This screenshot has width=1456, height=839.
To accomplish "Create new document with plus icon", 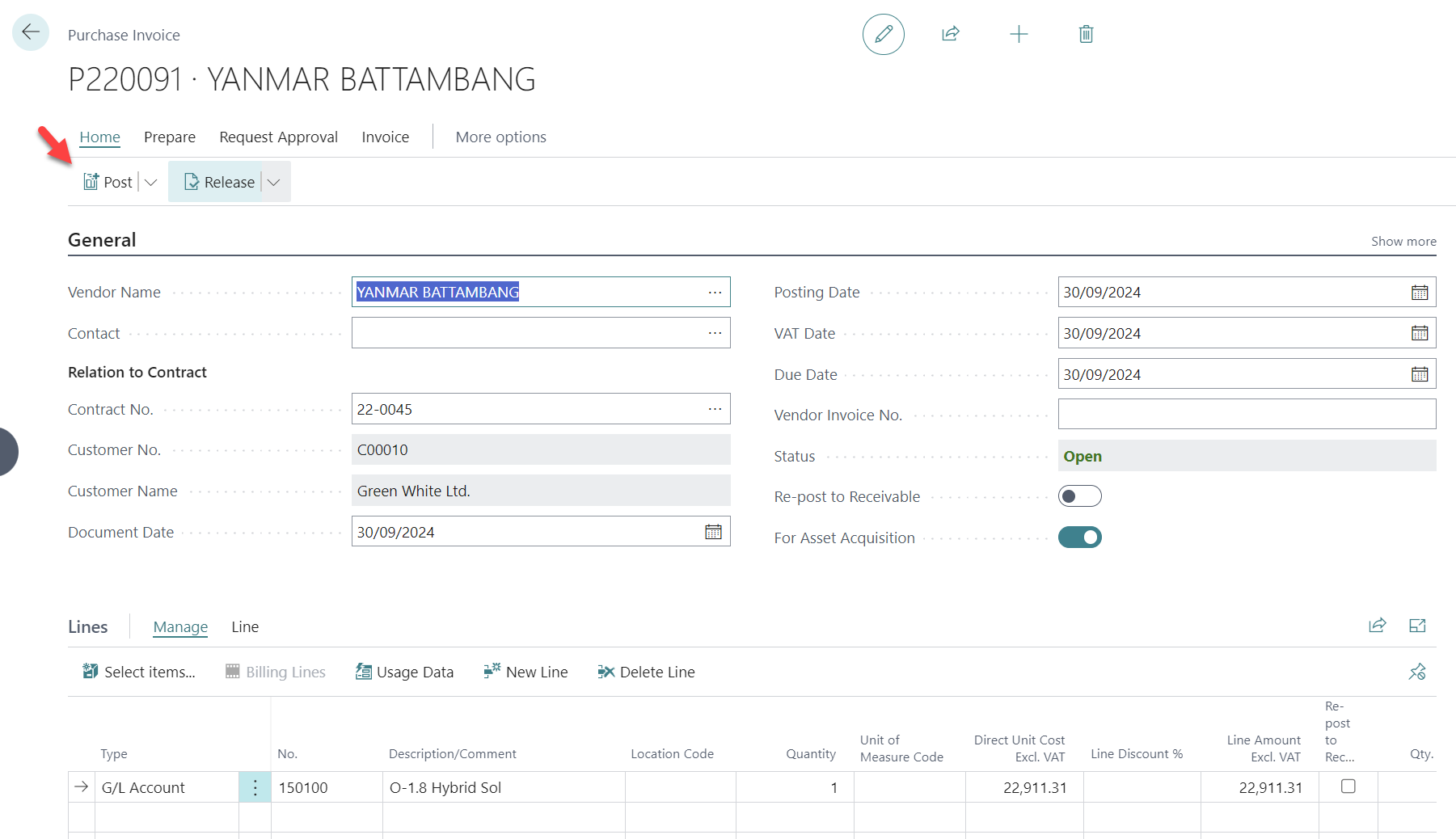I will point(1019,34).
